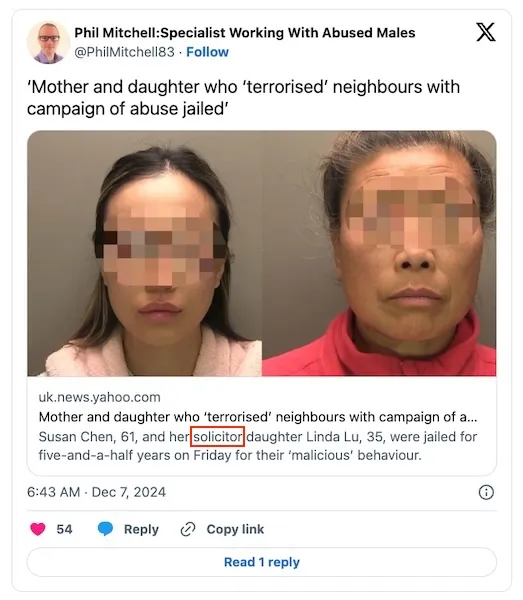Click the right mugshot in the card
Viewport: 523px width, 600px height.
(x=379, y=253)
